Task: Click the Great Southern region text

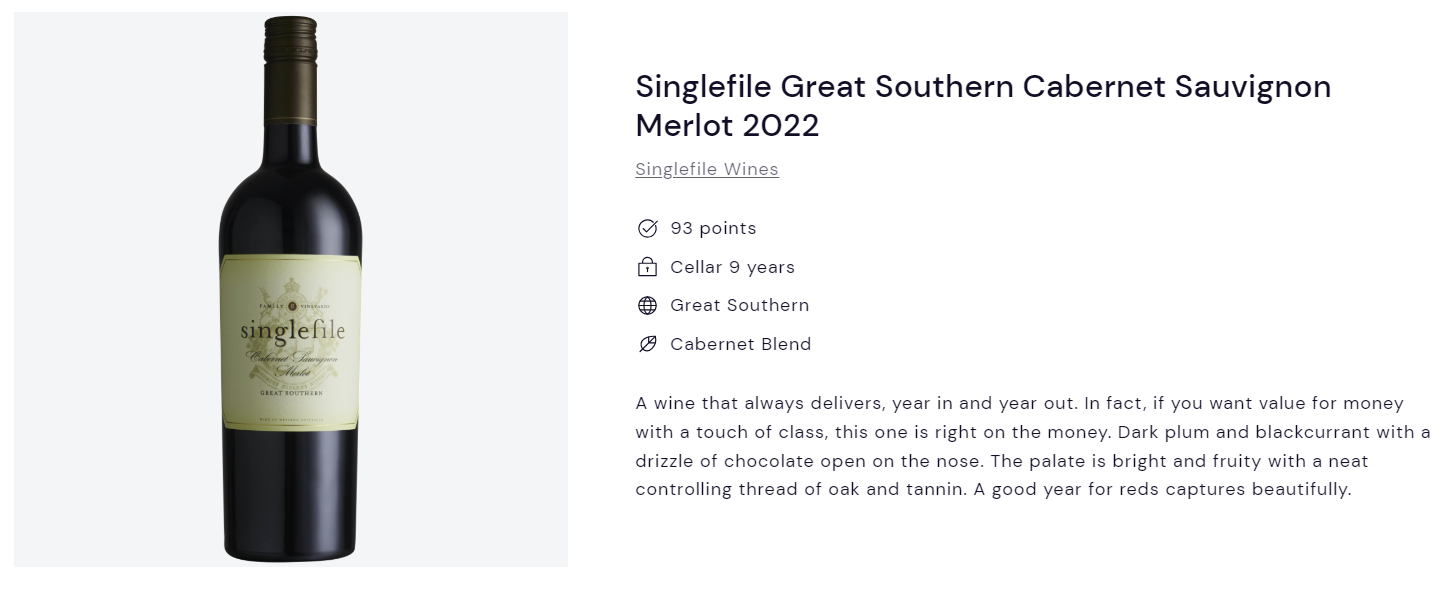Action: [x=739, y=305]
